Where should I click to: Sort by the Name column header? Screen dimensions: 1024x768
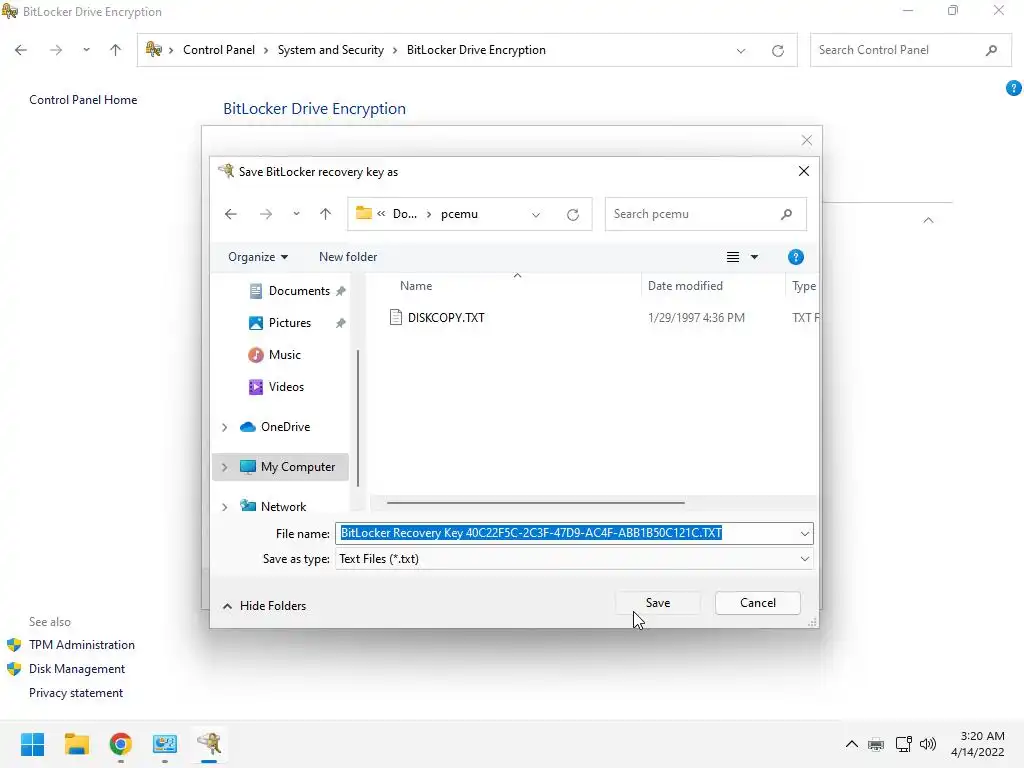(x=416, y=286)
